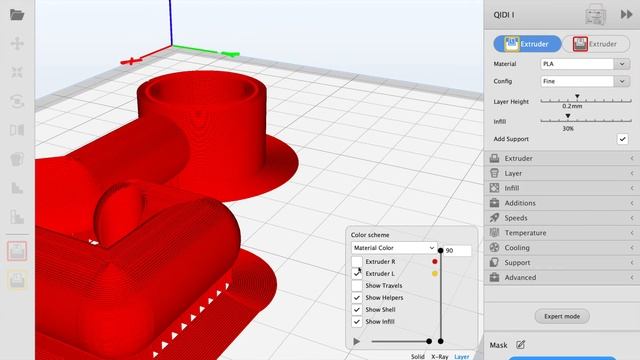Click the Expert mode button

[x=562, y=316]
